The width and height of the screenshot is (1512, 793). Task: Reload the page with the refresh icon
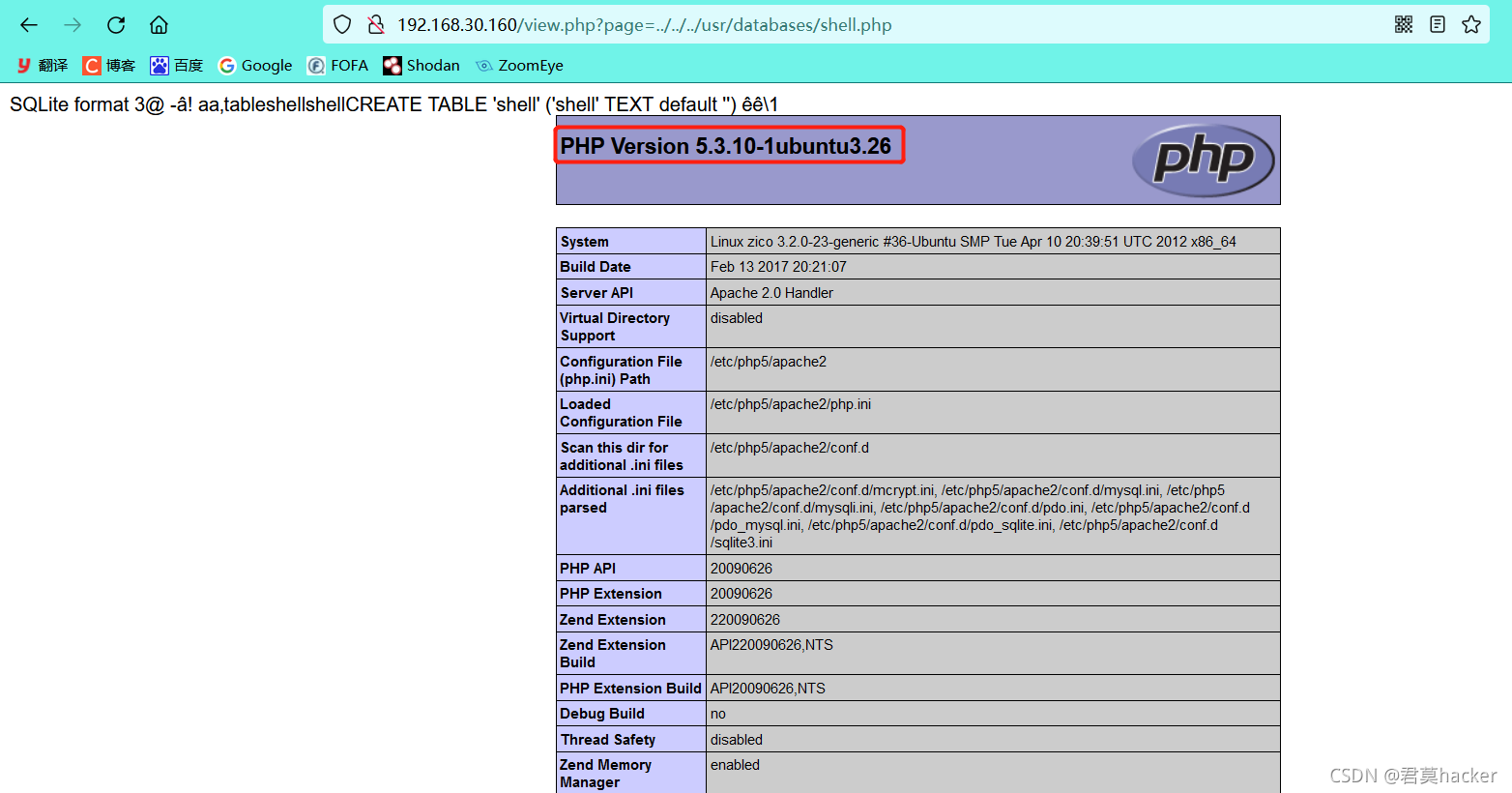[x=116, y=25]
